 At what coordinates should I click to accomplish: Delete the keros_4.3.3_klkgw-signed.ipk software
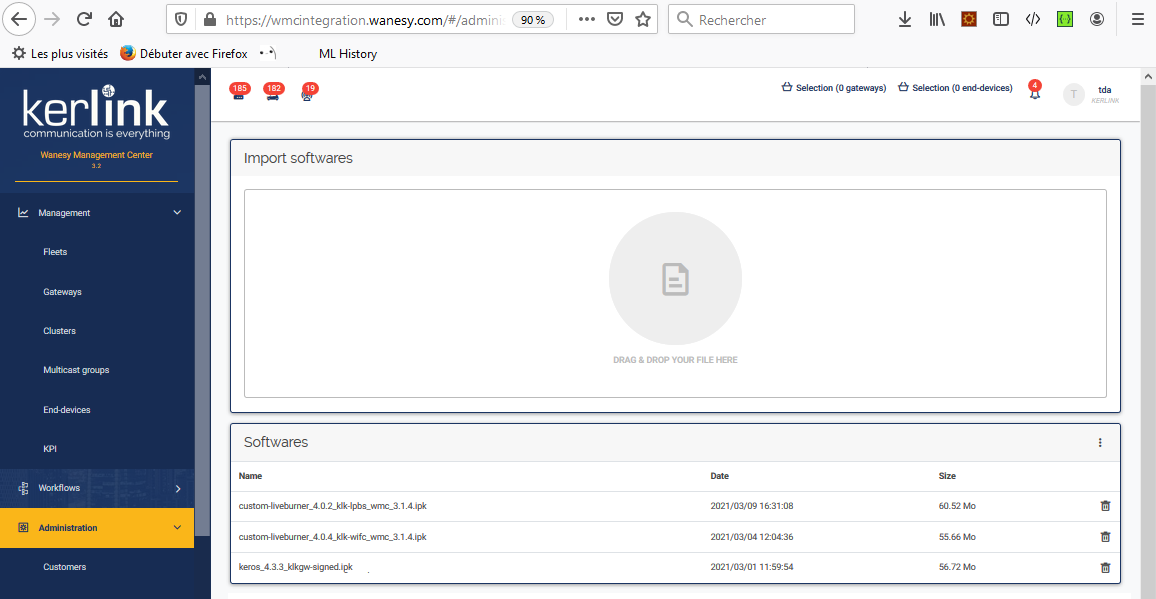tap(1105, 568)
